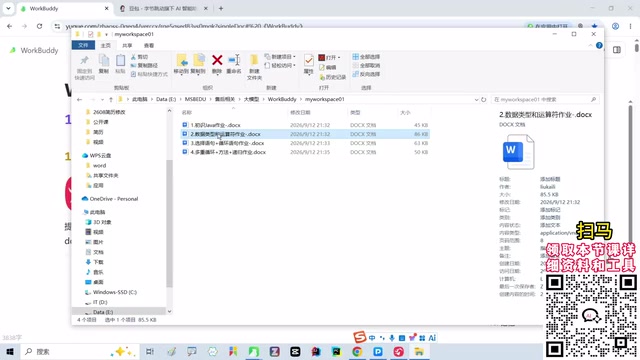Viewport: 640px width, 360px height.
Task: Click Select all (全部选择)
Action: pyautogui.click(x=366, y=57)
